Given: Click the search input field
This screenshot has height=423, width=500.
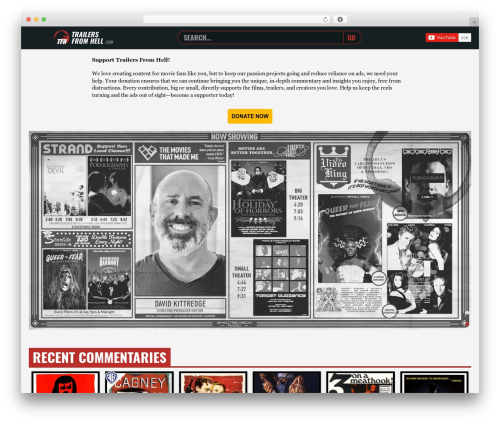Looking at the screenshot, I should pyautogui.click(x=260, y=38).
